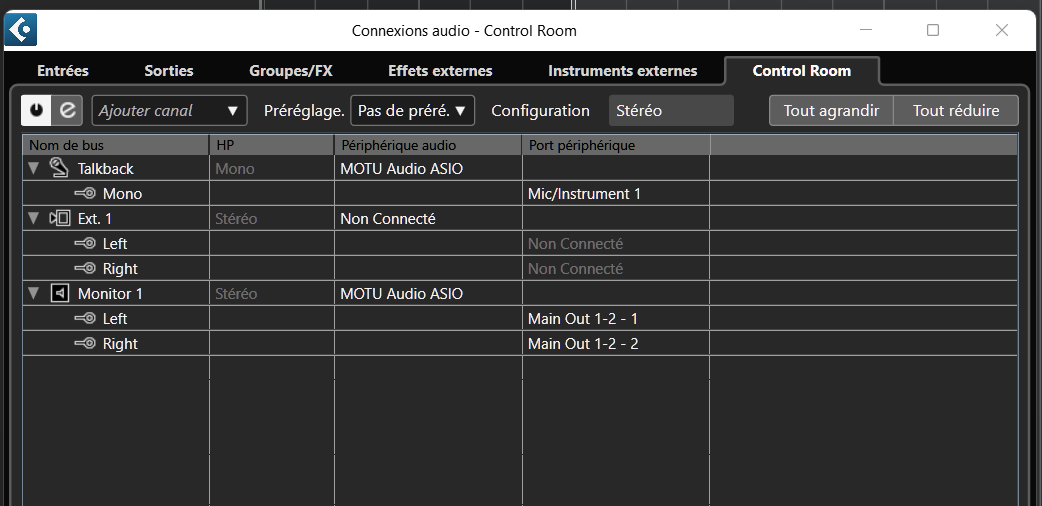The height and width of the screenshot is (506, 1042).
Task: Toggle the Control Room power button
Action: tap(37, 110)
